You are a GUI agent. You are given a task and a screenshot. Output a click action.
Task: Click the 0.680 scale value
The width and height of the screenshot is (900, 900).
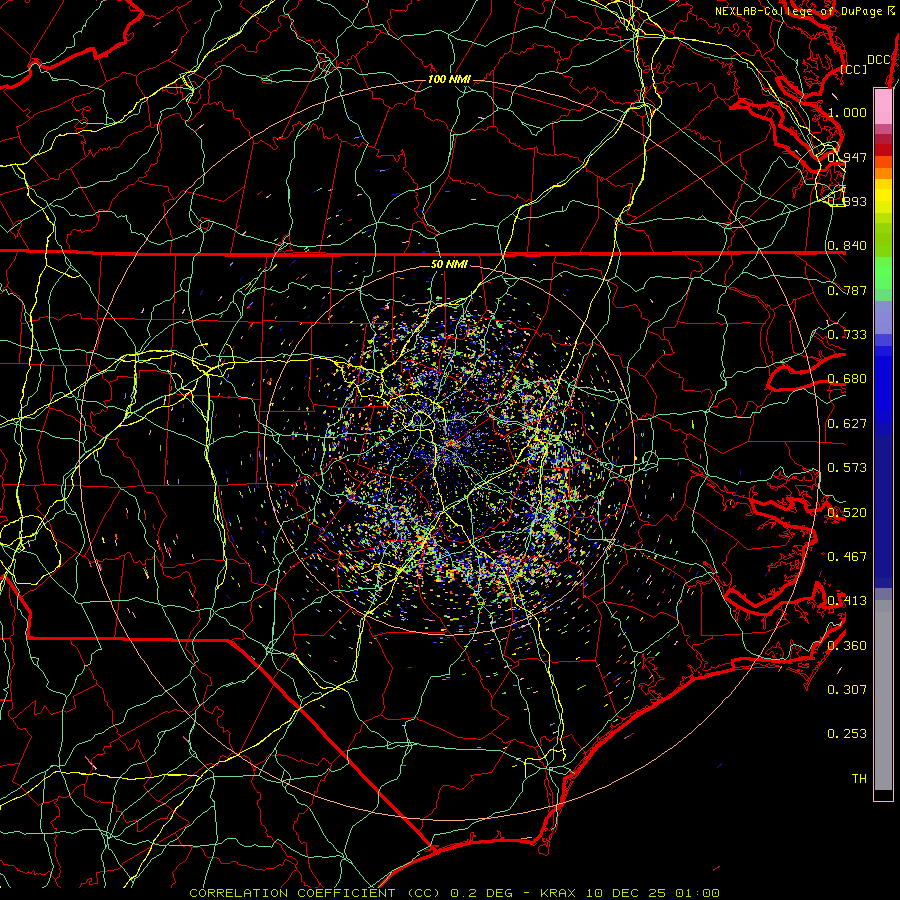(x=847, y=379)
